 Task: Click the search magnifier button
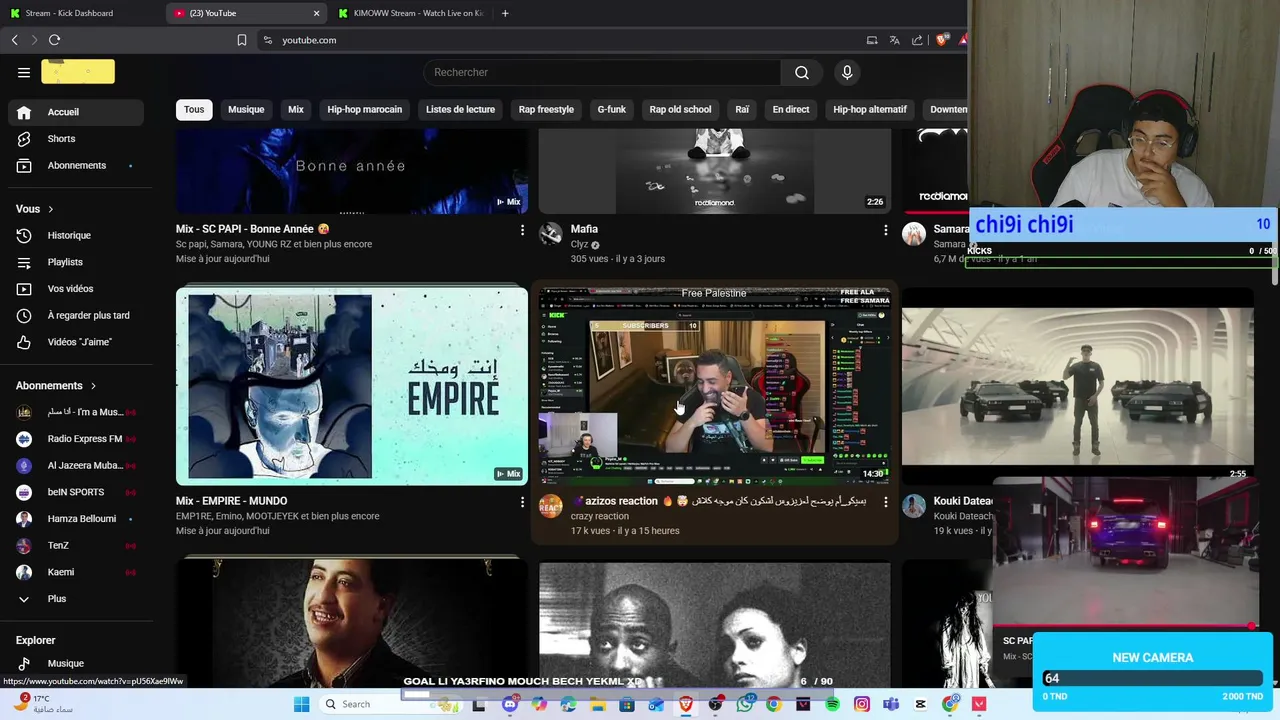click(802, 72)
